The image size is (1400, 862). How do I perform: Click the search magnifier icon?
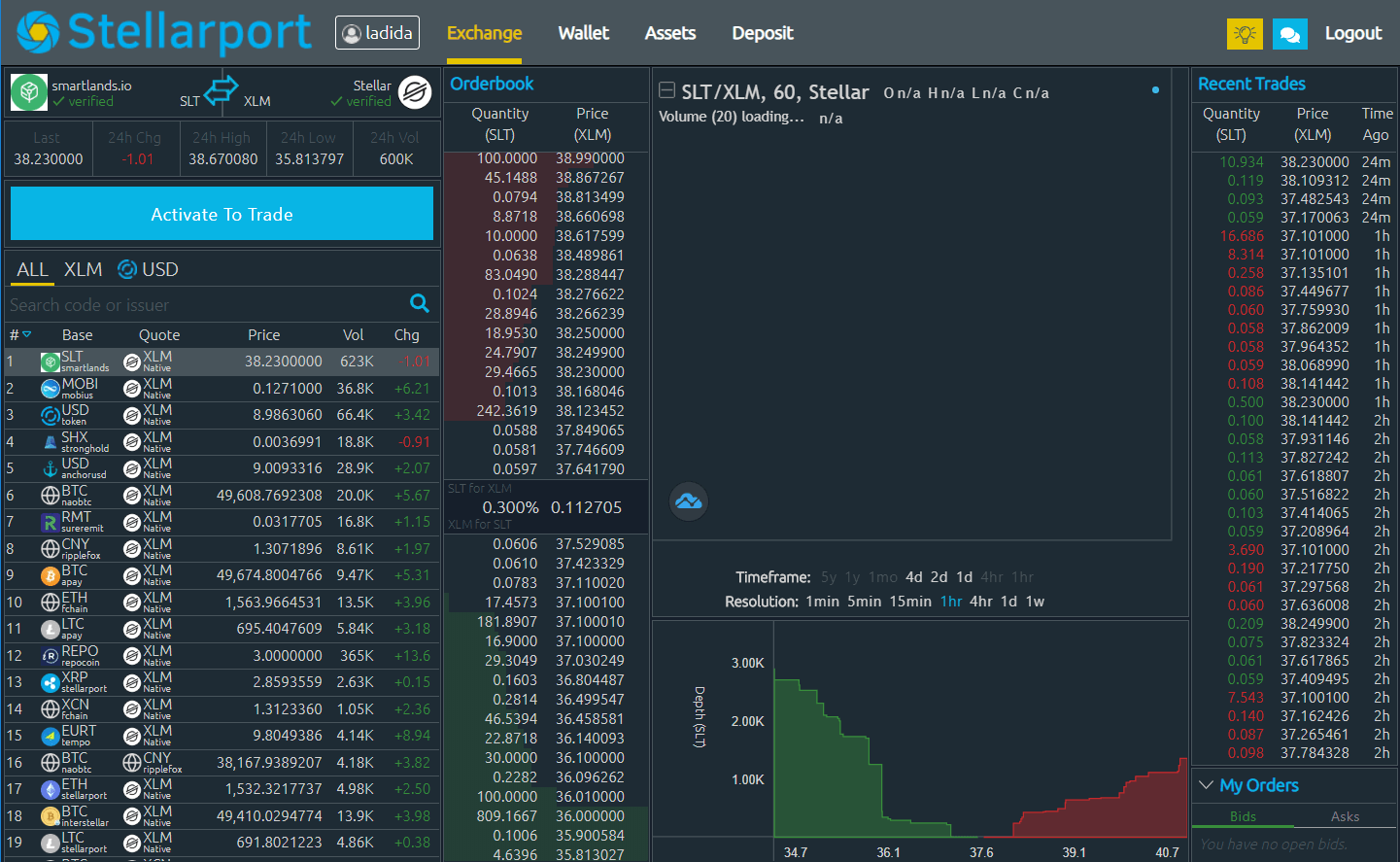[420, 303]
